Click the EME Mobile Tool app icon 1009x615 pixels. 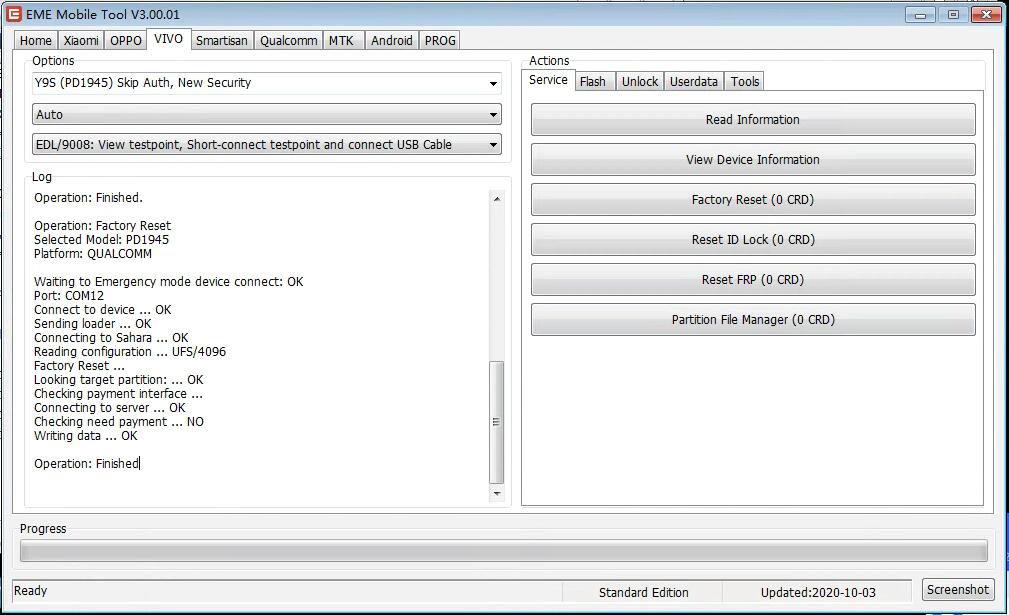tap(14, 14)
